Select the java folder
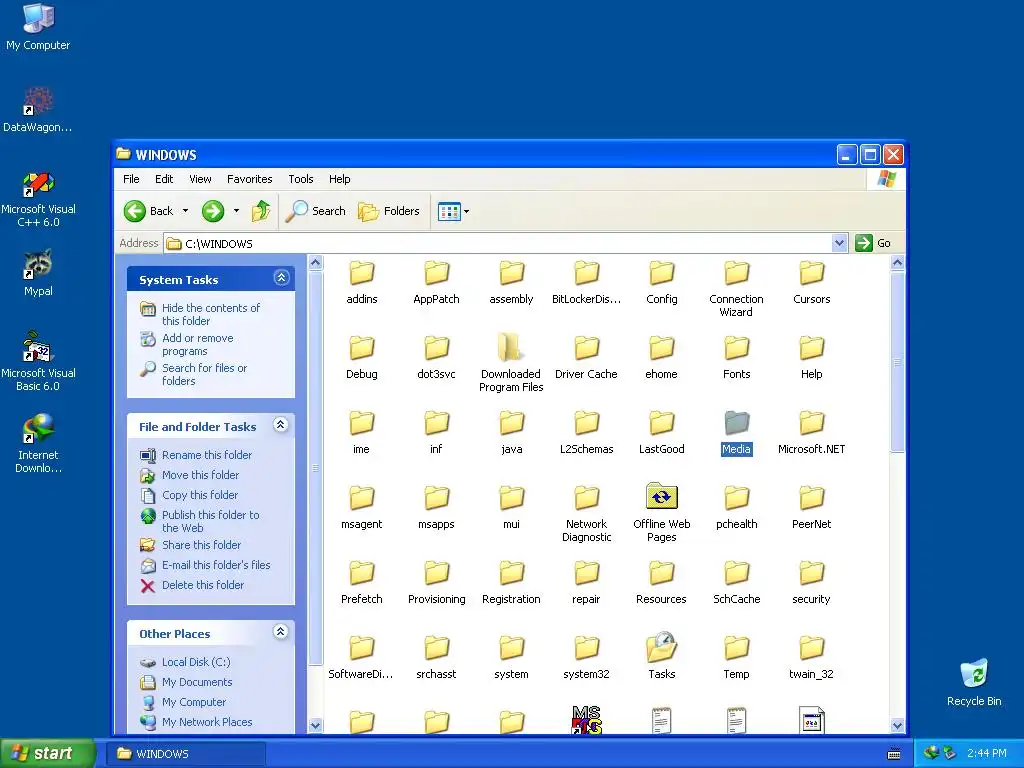 [x=511, y=433]
